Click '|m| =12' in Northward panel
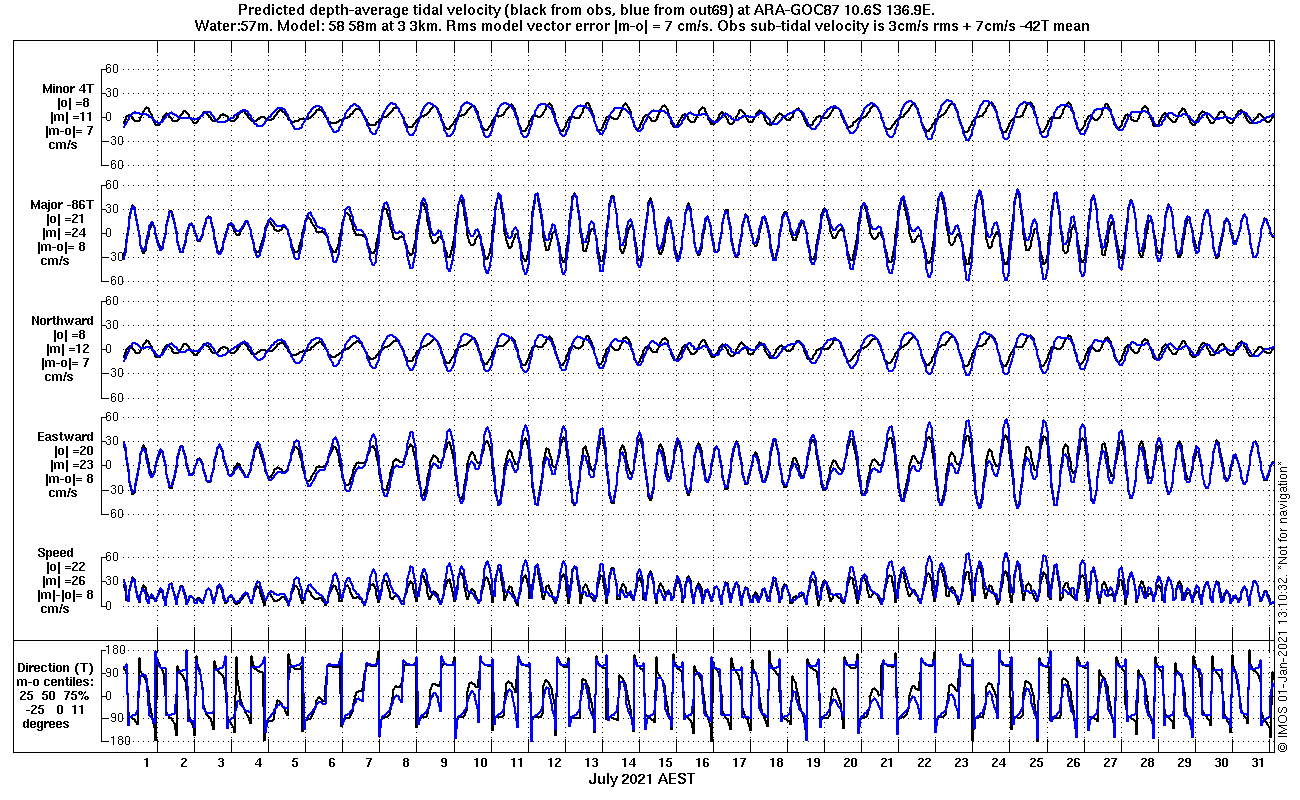 point(69,349)
